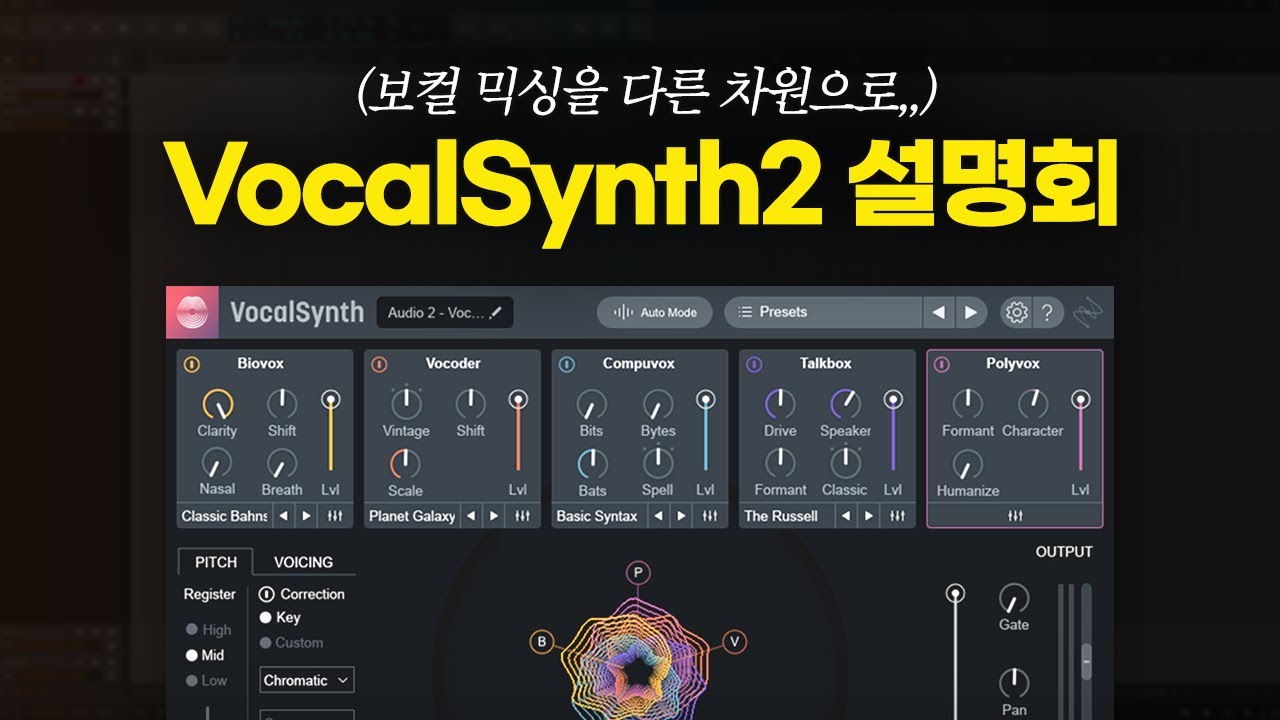The width and height of the screenshot is (1280, 720).
Task: Select previous Talkbox preset arrow
Action: click(x=846, y=516)
